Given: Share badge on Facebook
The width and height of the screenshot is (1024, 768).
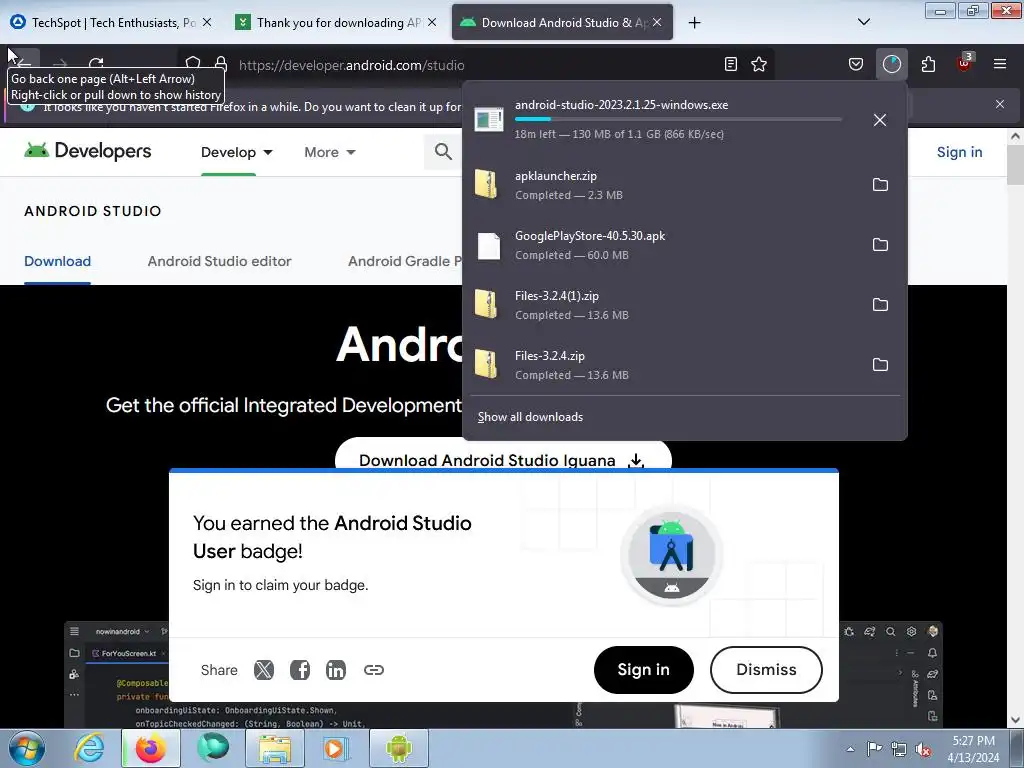Looking at the screenshot, I should click(300, 670).
